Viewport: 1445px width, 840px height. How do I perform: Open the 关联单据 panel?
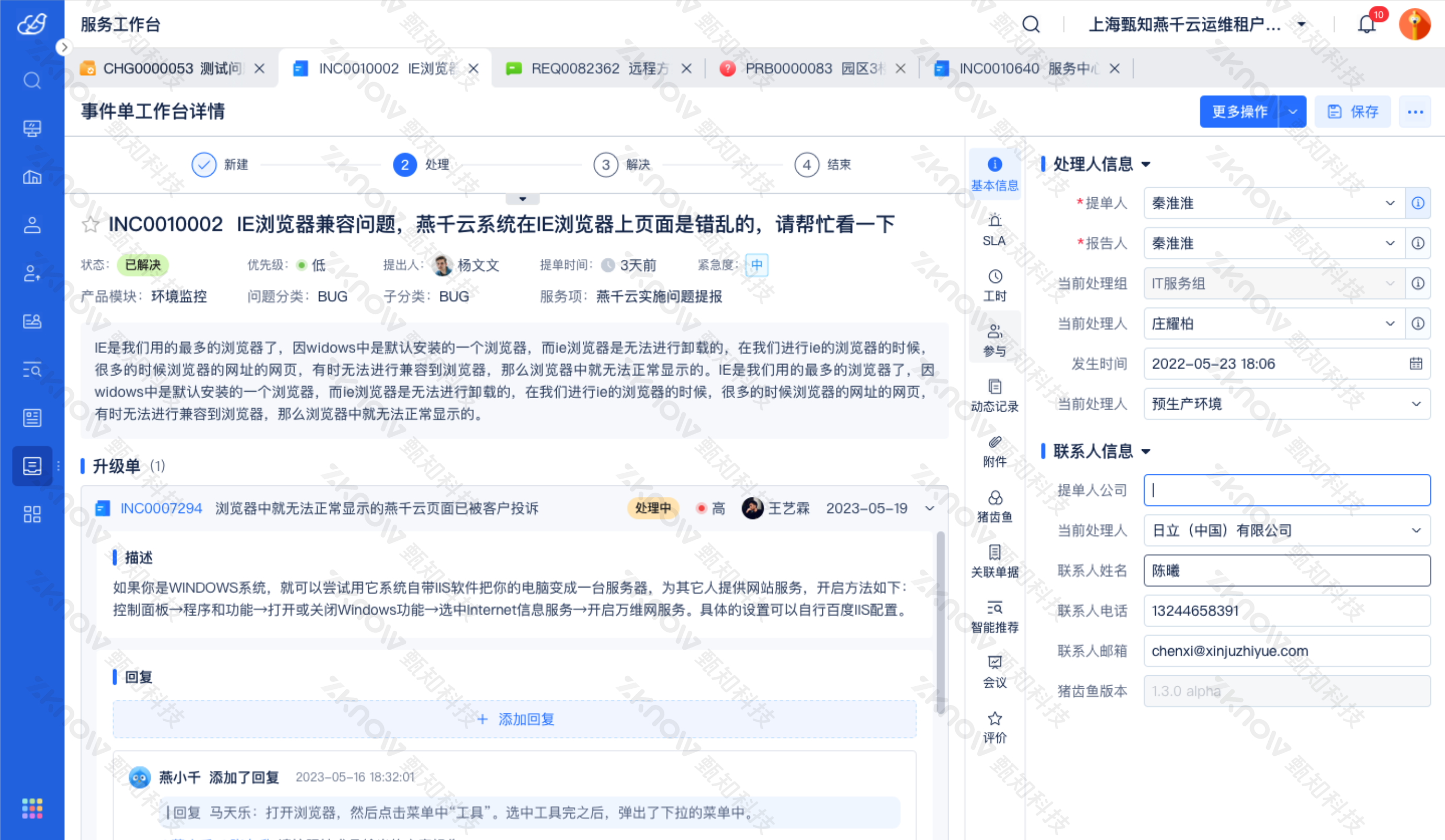[x=995, y=561]
